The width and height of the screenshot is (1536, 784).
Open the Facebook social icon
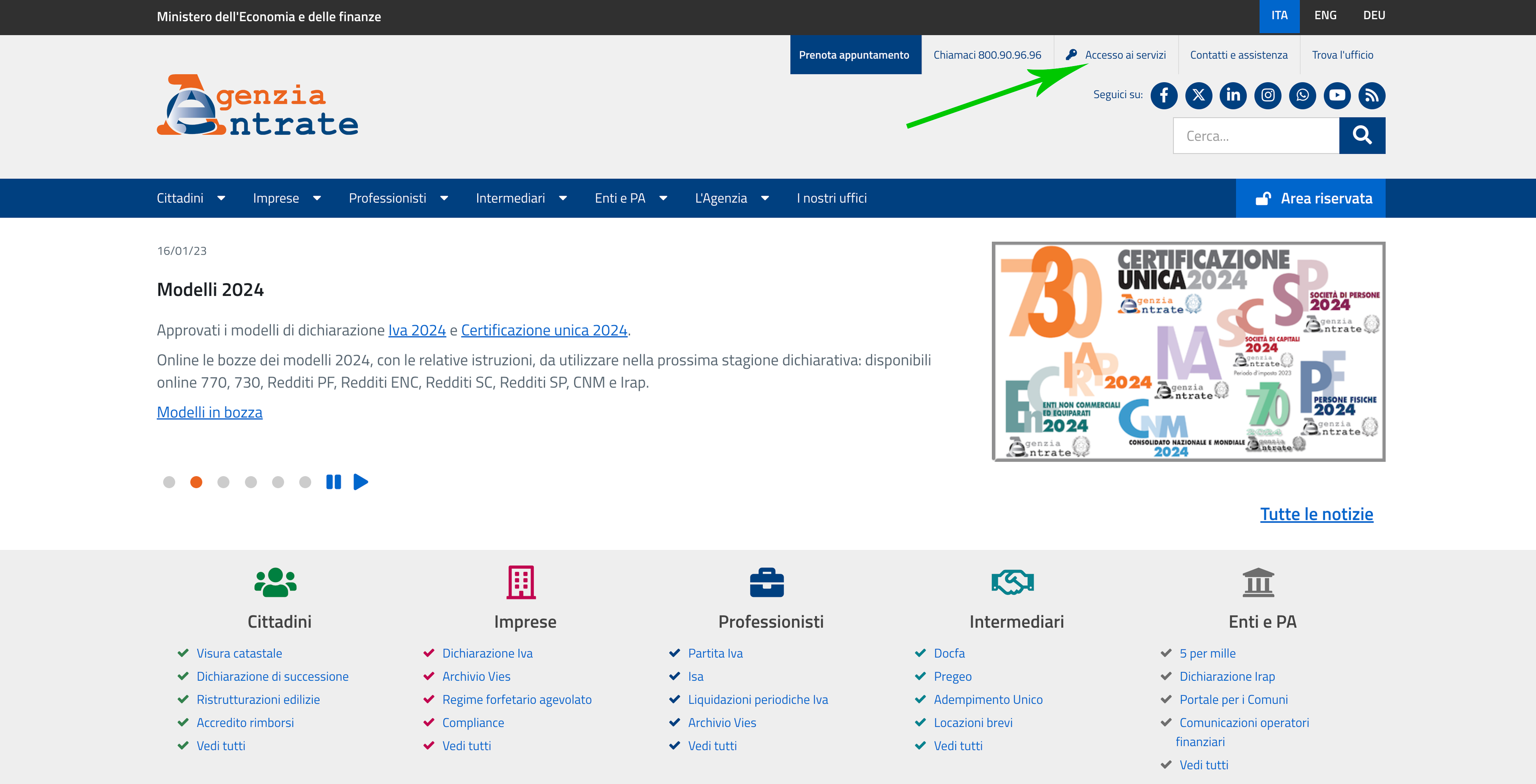(x=1163, y=95)
